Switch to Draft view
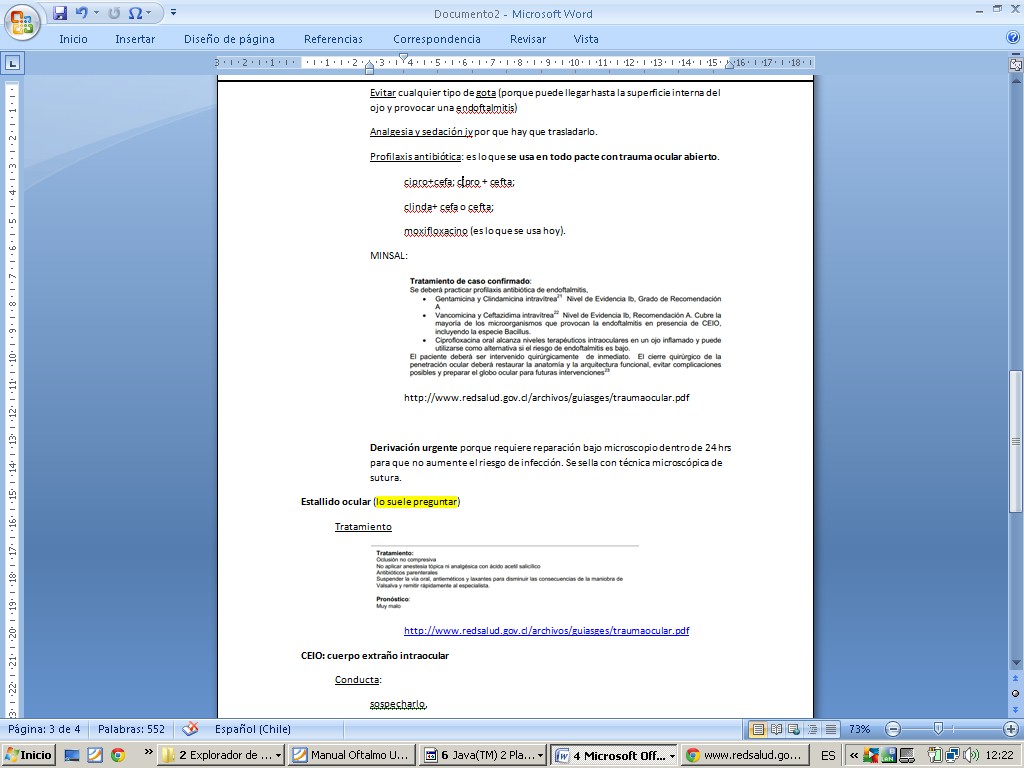The height and width of the screenshot is (768, 1024). coord(831,729)
